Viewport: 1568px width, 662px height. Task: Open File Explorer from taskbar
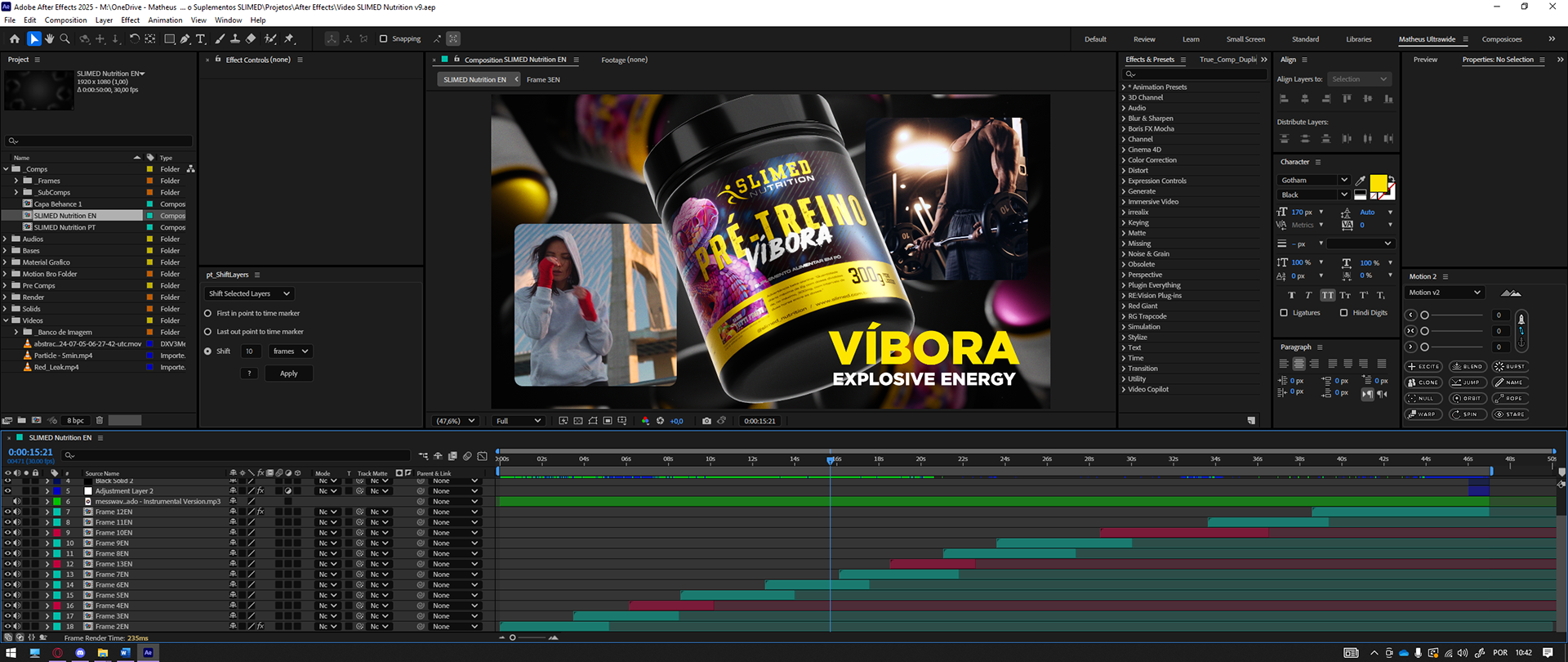103,652
